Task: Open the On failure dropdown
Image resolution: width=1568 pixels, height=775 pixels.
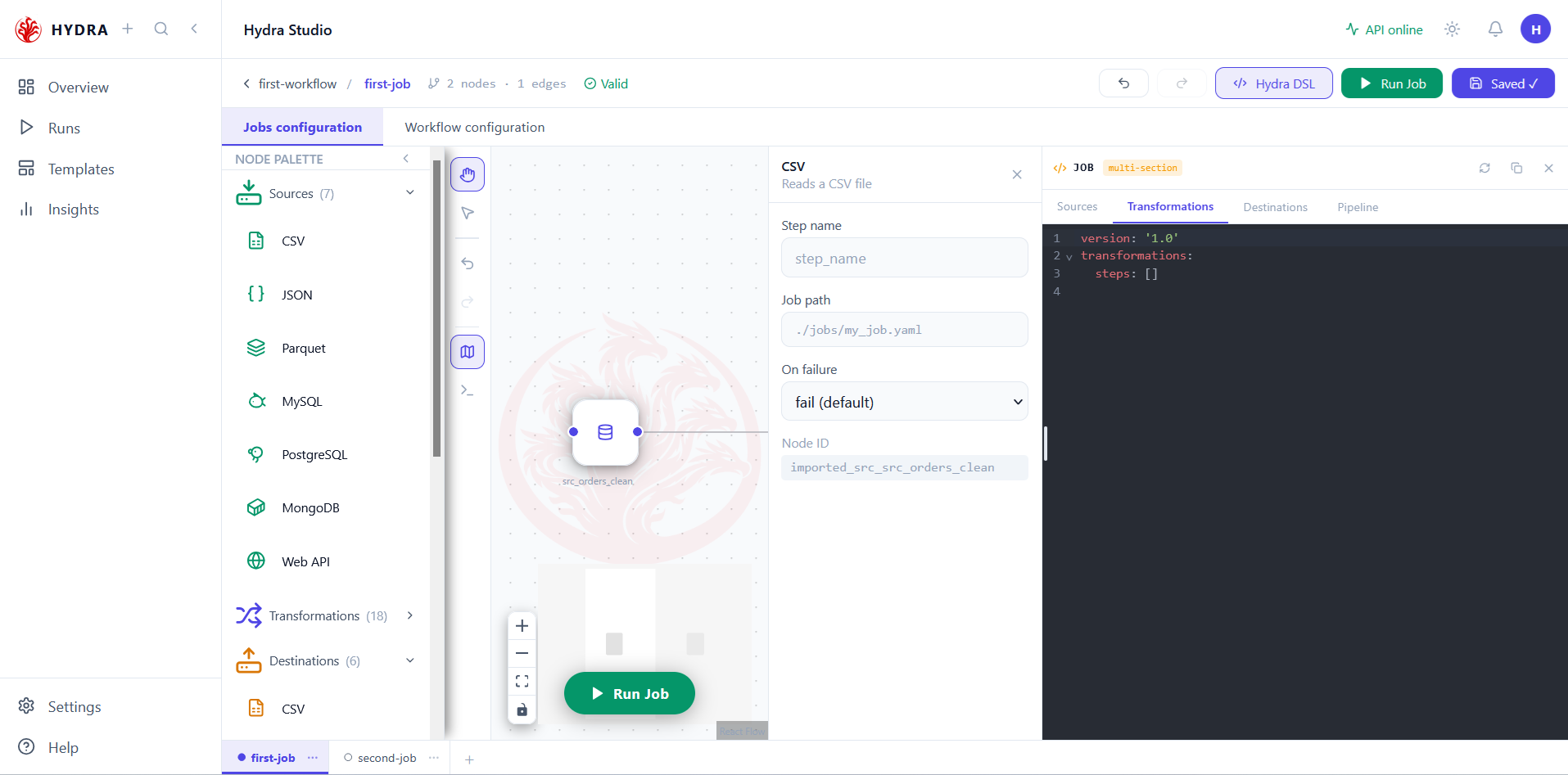Action: click(x=905, y=402)
